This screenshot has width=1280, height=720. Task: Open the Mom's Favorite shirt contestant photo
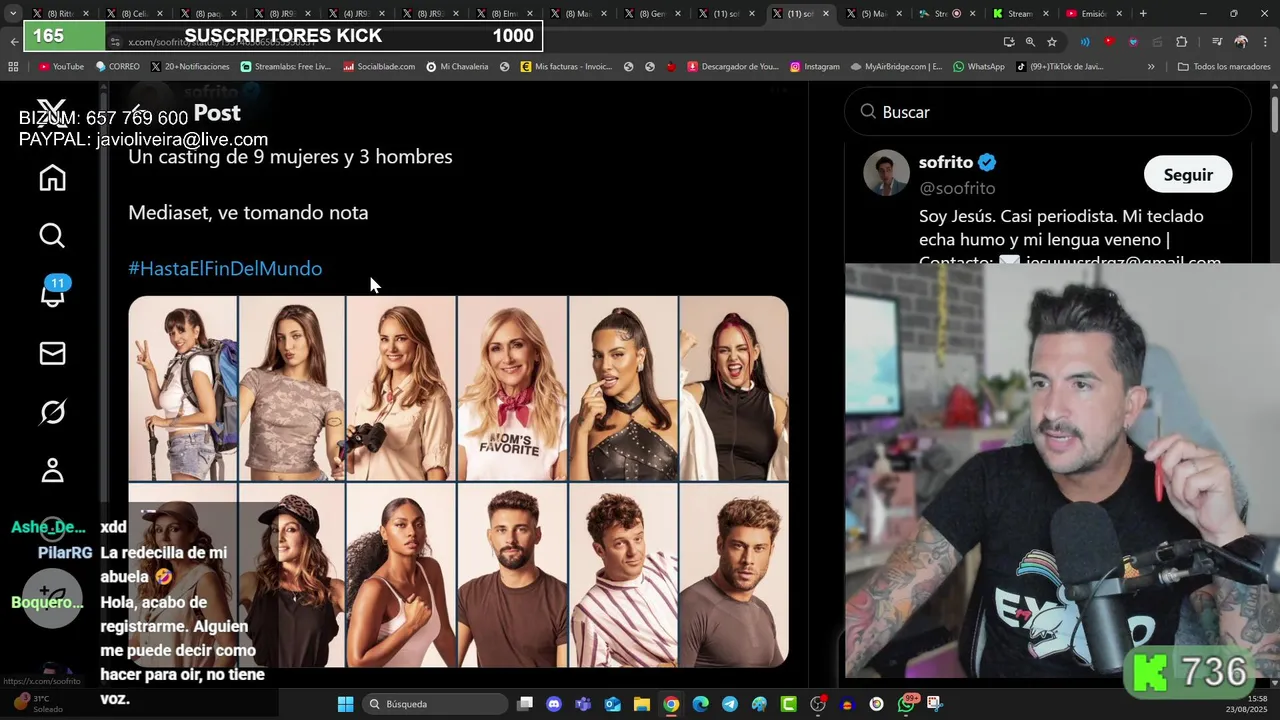pyautogui.click(x=512, y=388)
